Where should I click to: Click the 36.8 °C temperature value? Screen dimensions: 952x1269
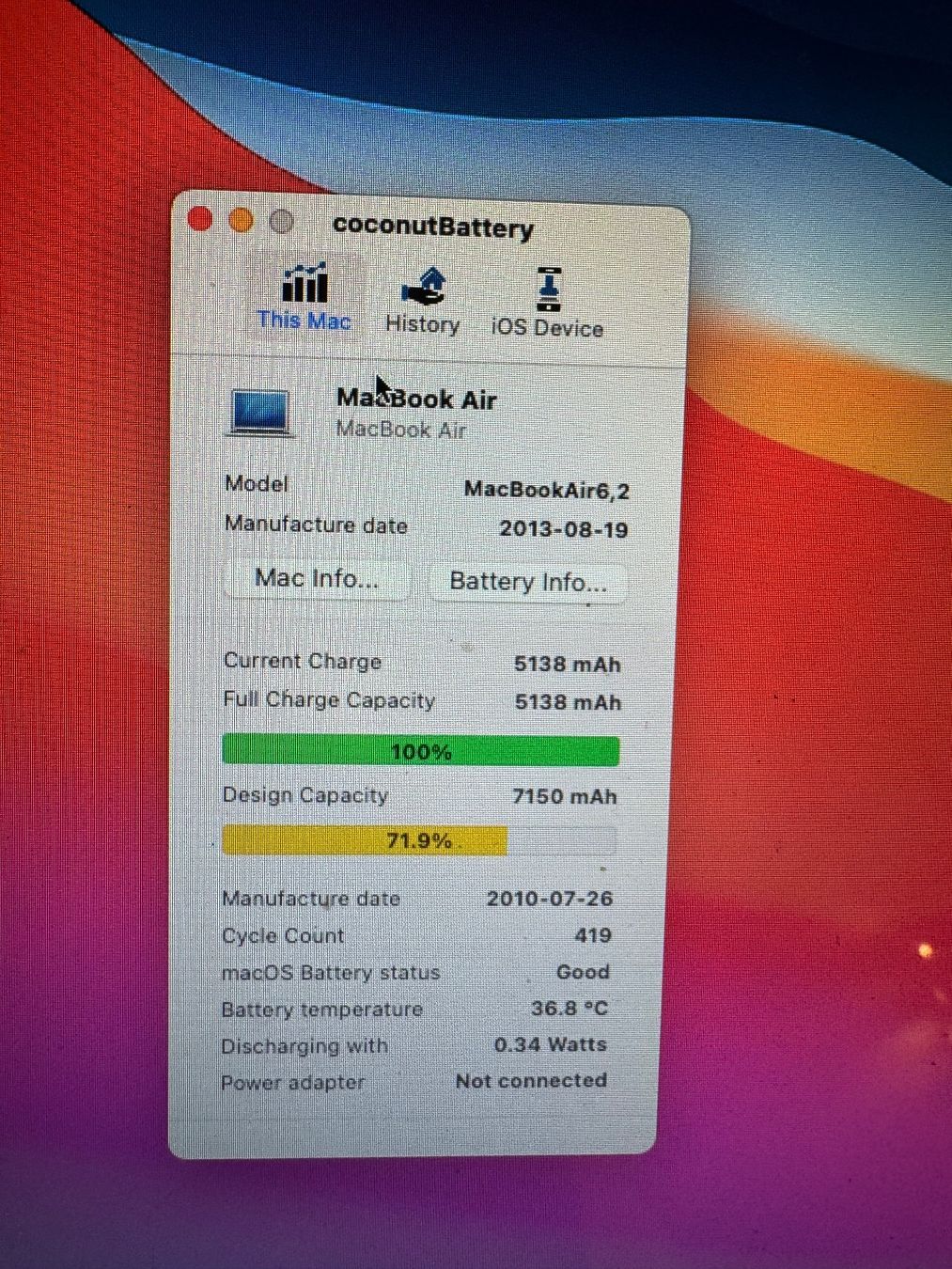(570, 1009)
